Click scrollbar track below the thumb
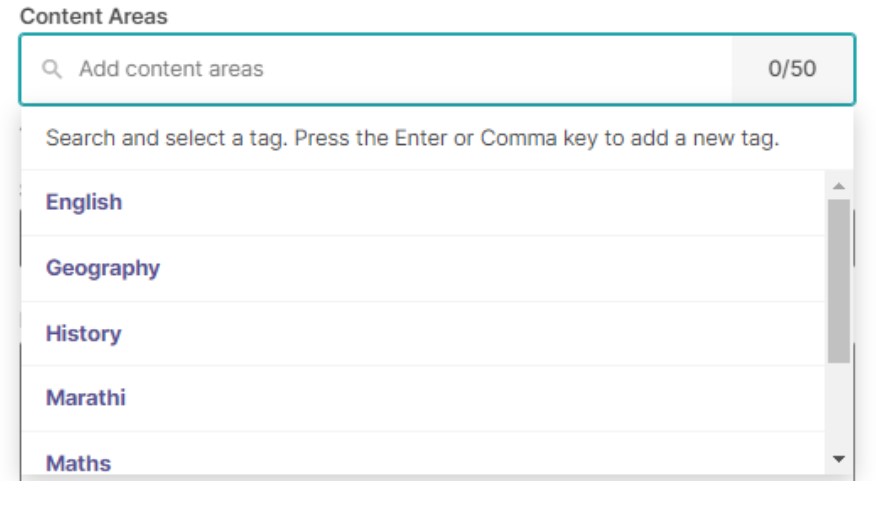Image resolution: width=876 pixels, height=511 pixels. coord(838,407)
